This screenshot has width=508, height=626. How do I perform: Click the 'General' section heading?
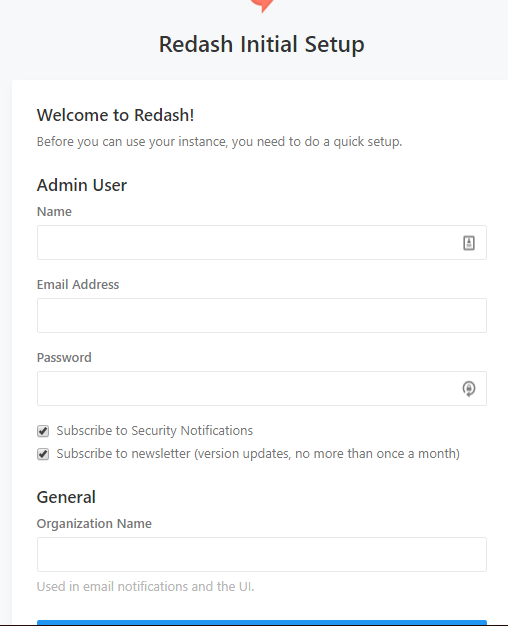[66, 497]
